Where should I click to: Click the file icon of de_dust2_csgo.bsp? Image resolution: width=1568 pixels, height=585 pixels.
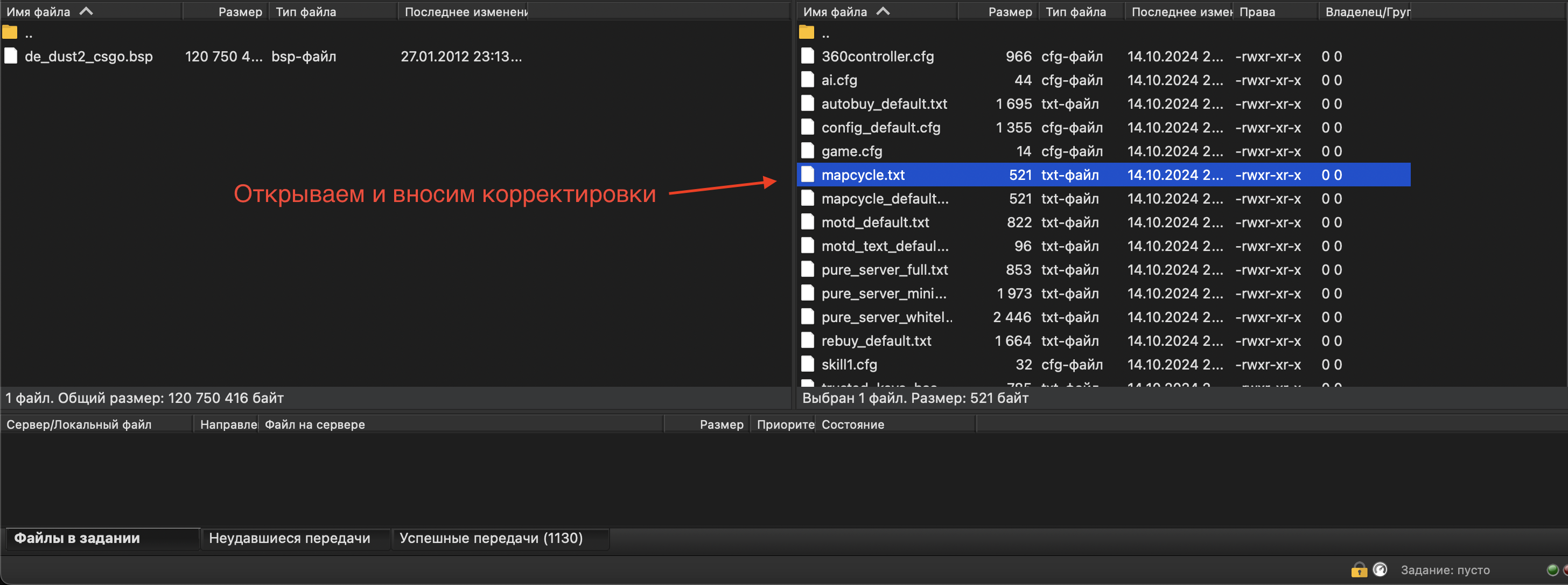[10, 56]
